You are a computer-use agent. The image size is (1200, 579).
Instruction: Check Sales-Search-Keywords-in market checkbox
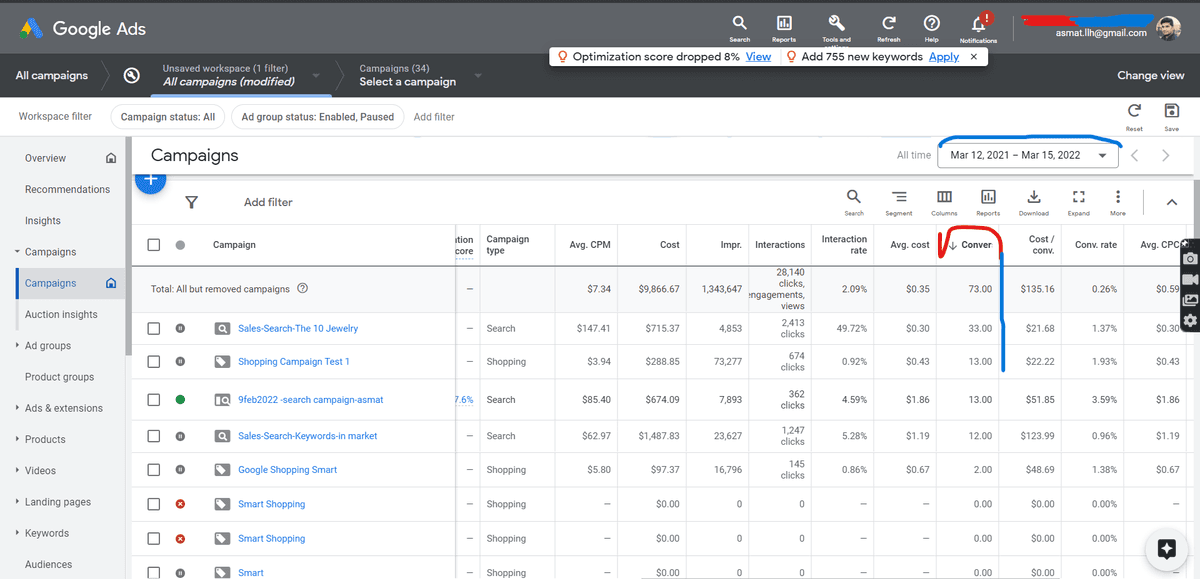click(x=153, y=436)
